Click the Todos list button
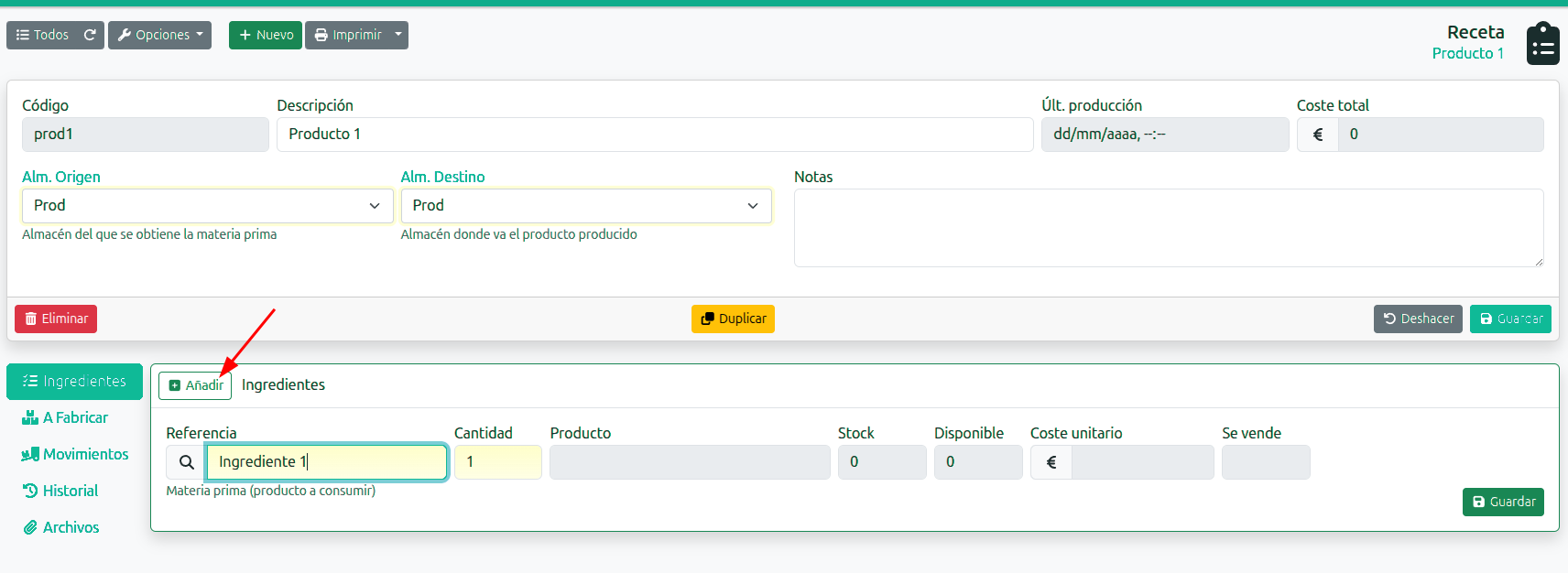Viewport: 1568px width, 573px height. [42, 35]
